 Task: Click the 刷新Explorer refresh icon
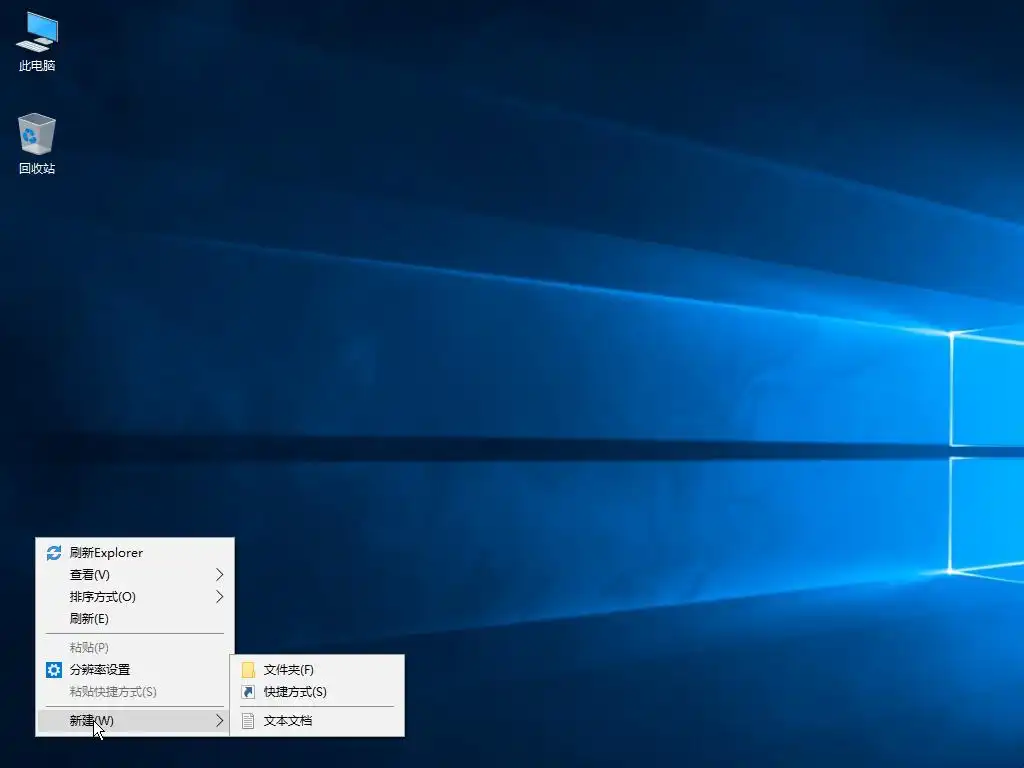click(x=54, y=553)
